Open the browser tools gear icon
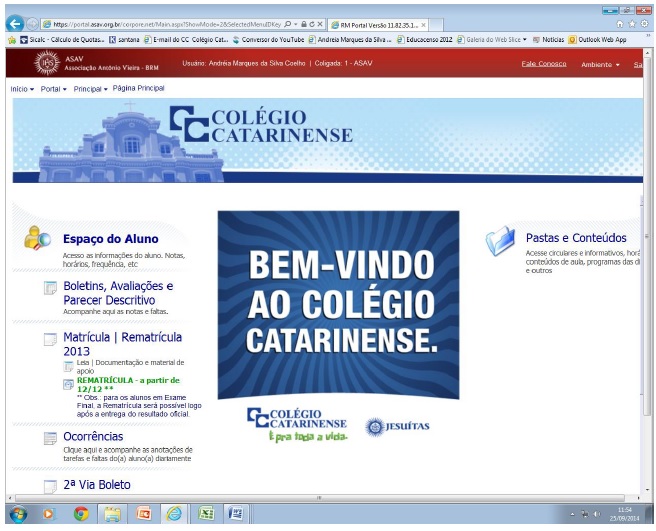656x531 pixels. [645, 24]
